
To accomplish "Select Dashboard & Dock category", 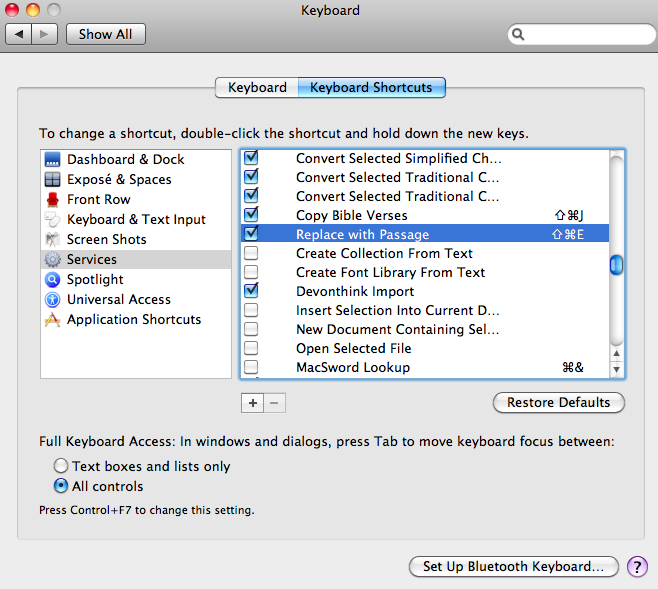I will 136,159.
